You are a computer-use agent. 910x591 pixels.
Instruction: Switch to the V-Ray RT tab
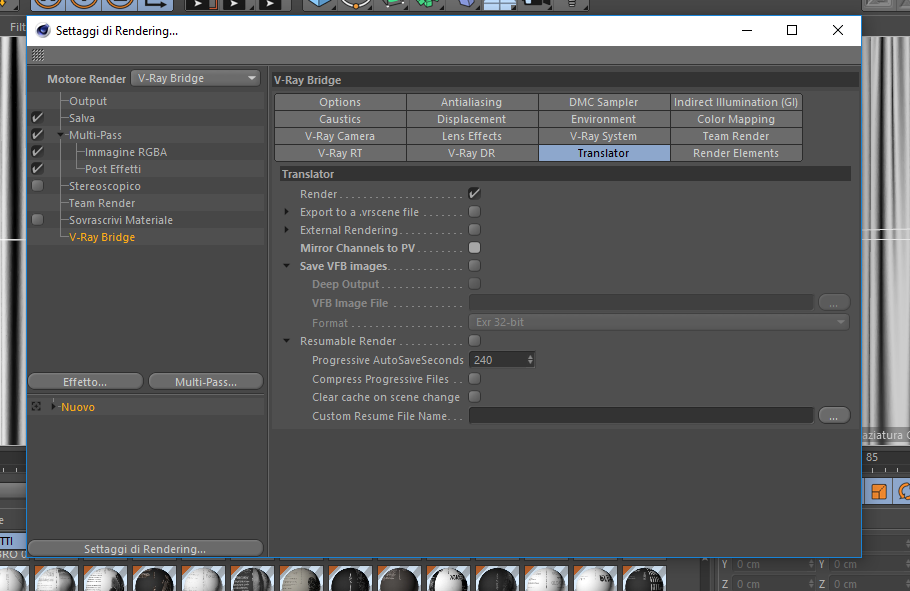tap(340, 153)
